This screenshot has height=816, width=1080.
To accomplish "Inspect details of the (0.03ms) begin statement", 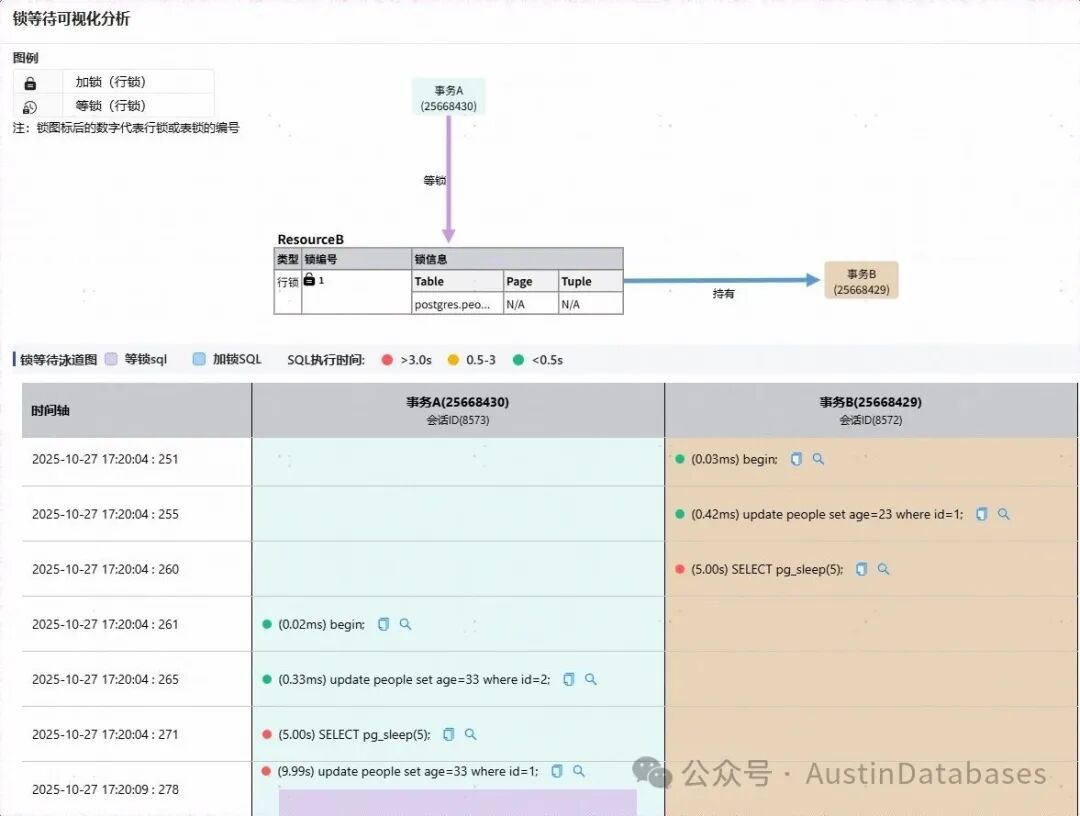I will pyautogui.click(x=818, y=459).
